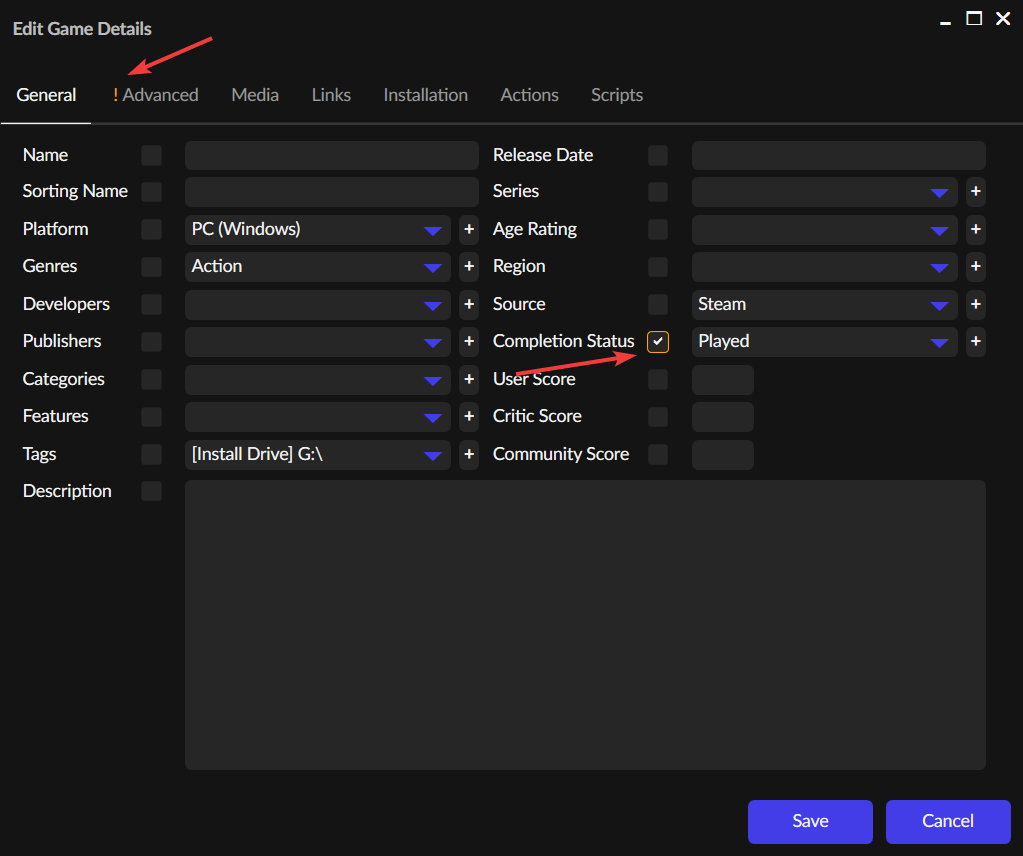The height and width of the screenshot is (856, 1023).
Task: Click inside the Name input field
Action: coord(330,155)
